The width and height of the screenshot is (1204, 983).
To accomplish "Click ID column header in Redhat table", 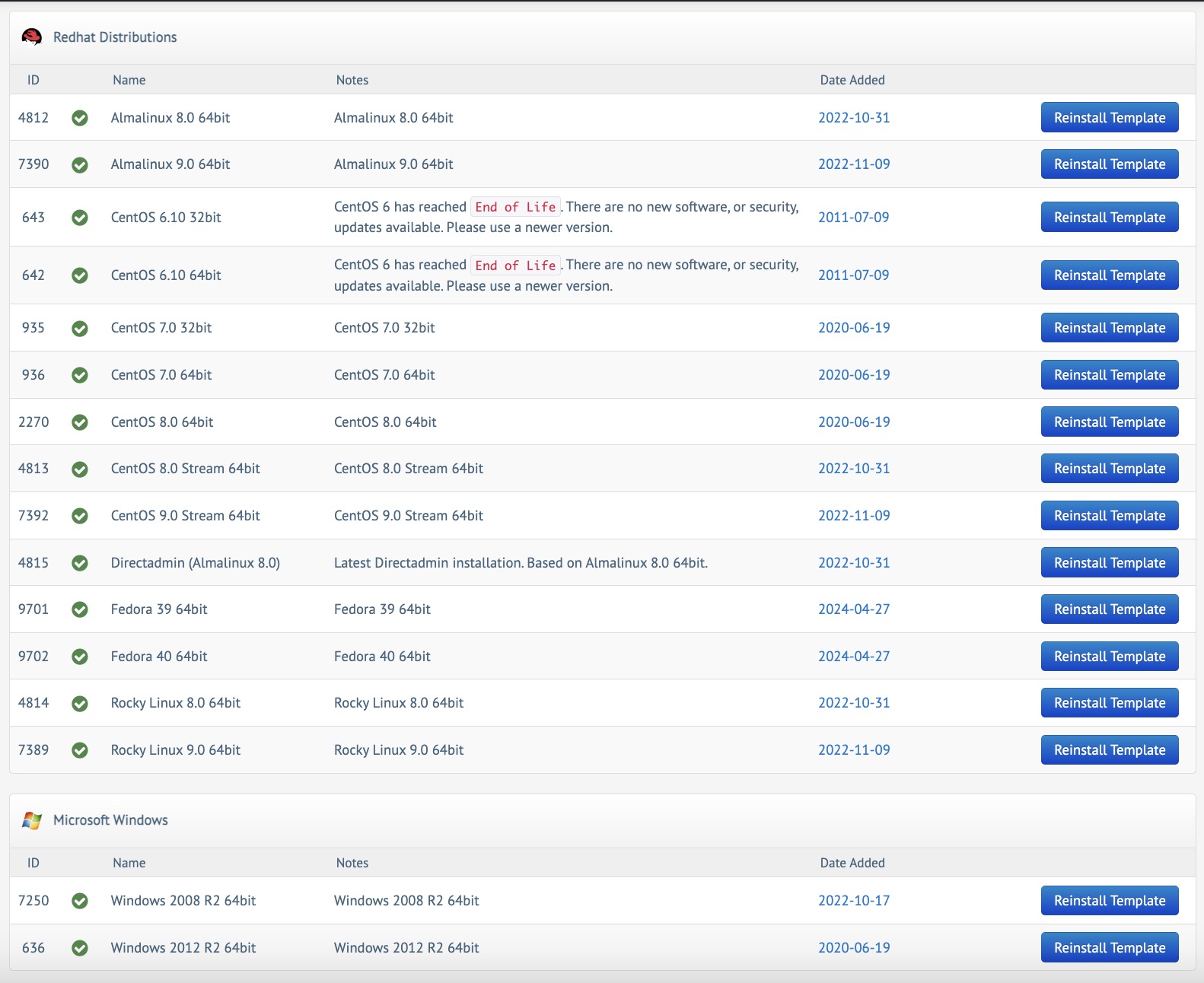I will [x=33, y=80].
